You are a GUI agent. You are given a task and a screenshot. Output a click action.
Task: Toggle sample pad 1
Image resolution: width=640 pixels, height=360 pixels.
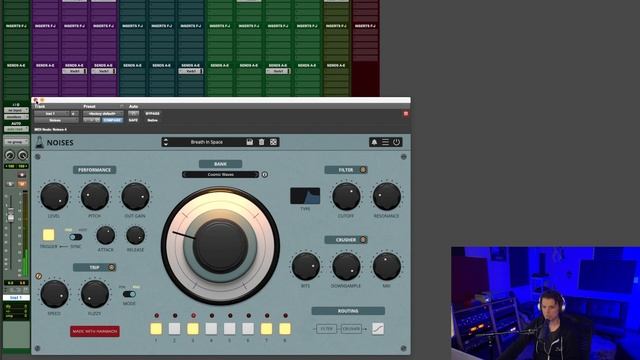(x=156, y=329)
